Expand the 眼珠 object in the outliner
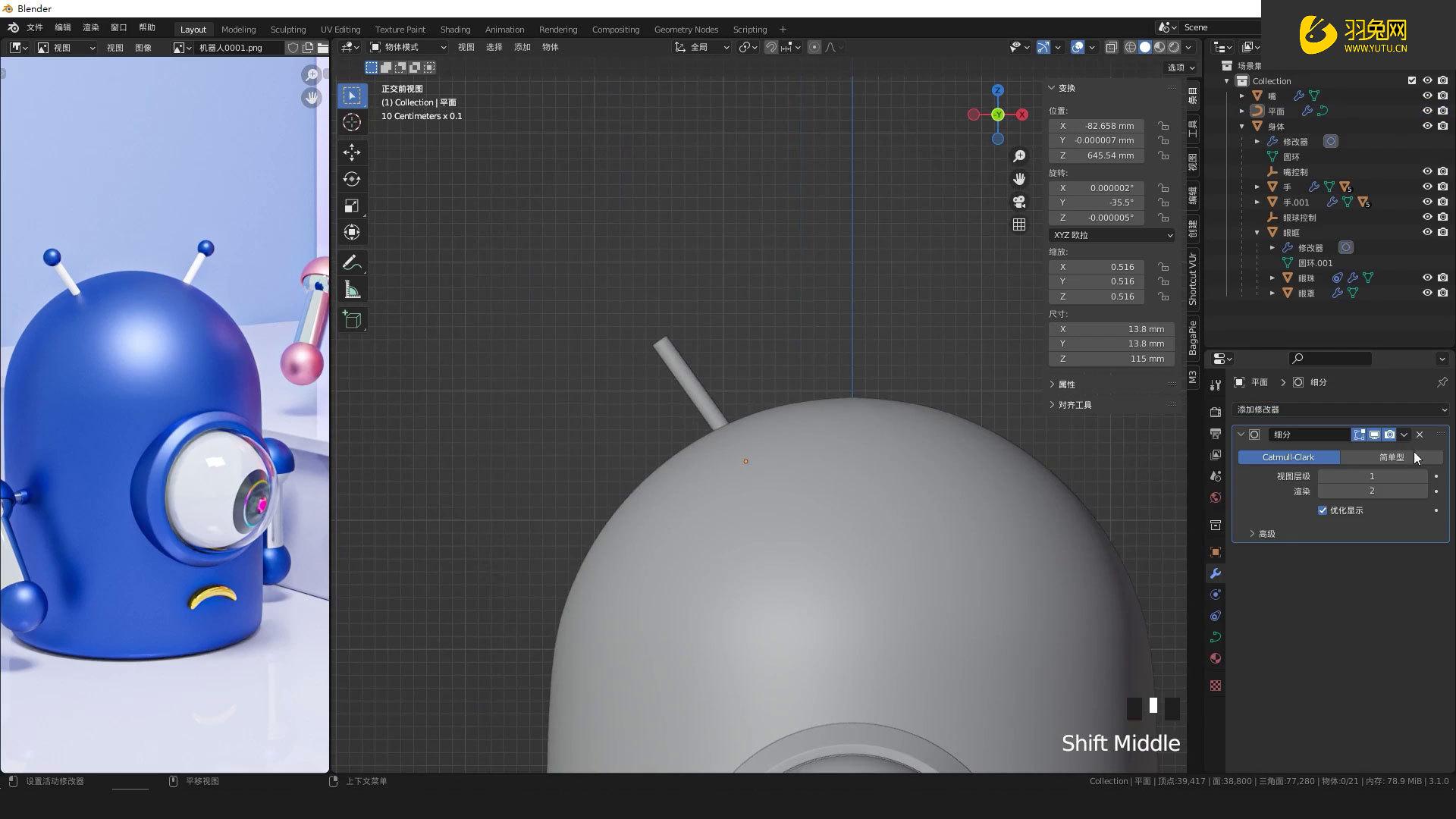The image size is (1456, 819). tap(1272, 278)
